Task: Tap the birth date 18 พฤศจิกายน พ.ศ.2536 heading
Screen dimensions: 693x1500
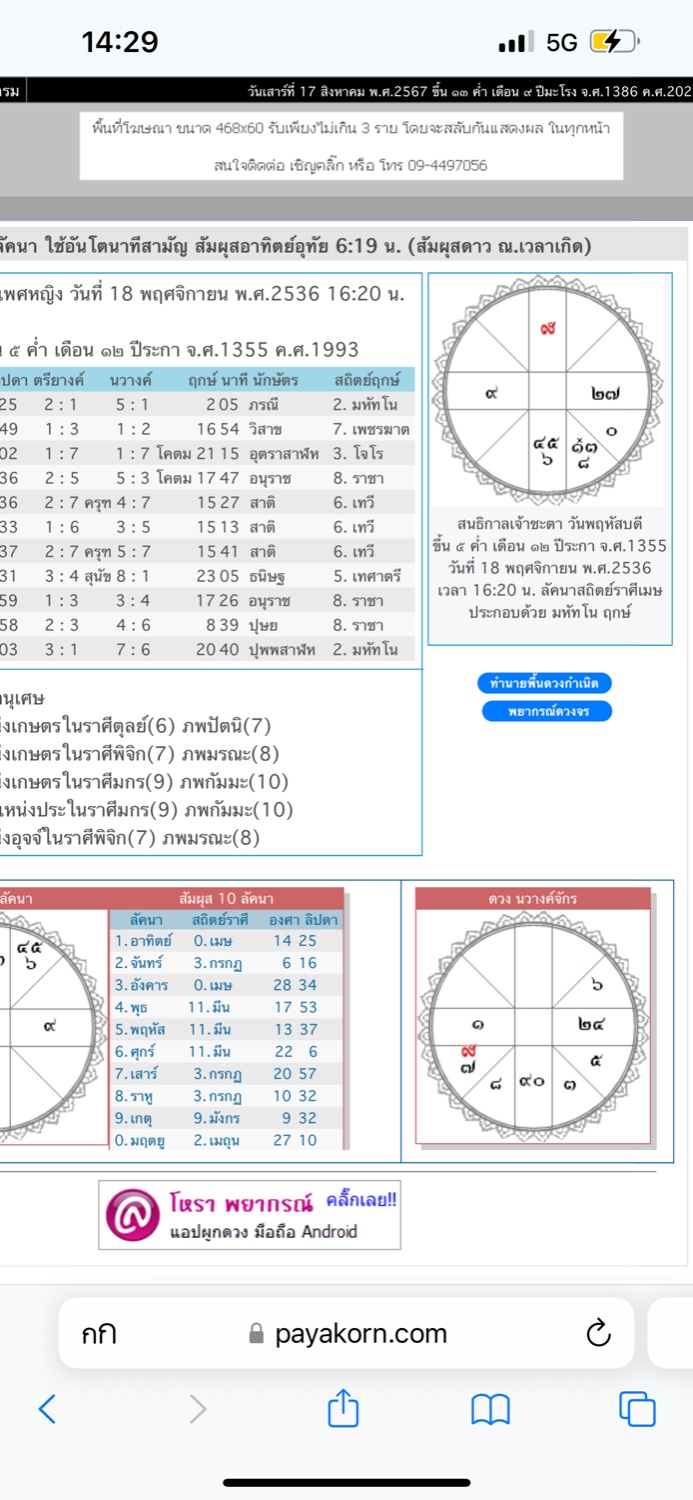Action: point(202,294)
